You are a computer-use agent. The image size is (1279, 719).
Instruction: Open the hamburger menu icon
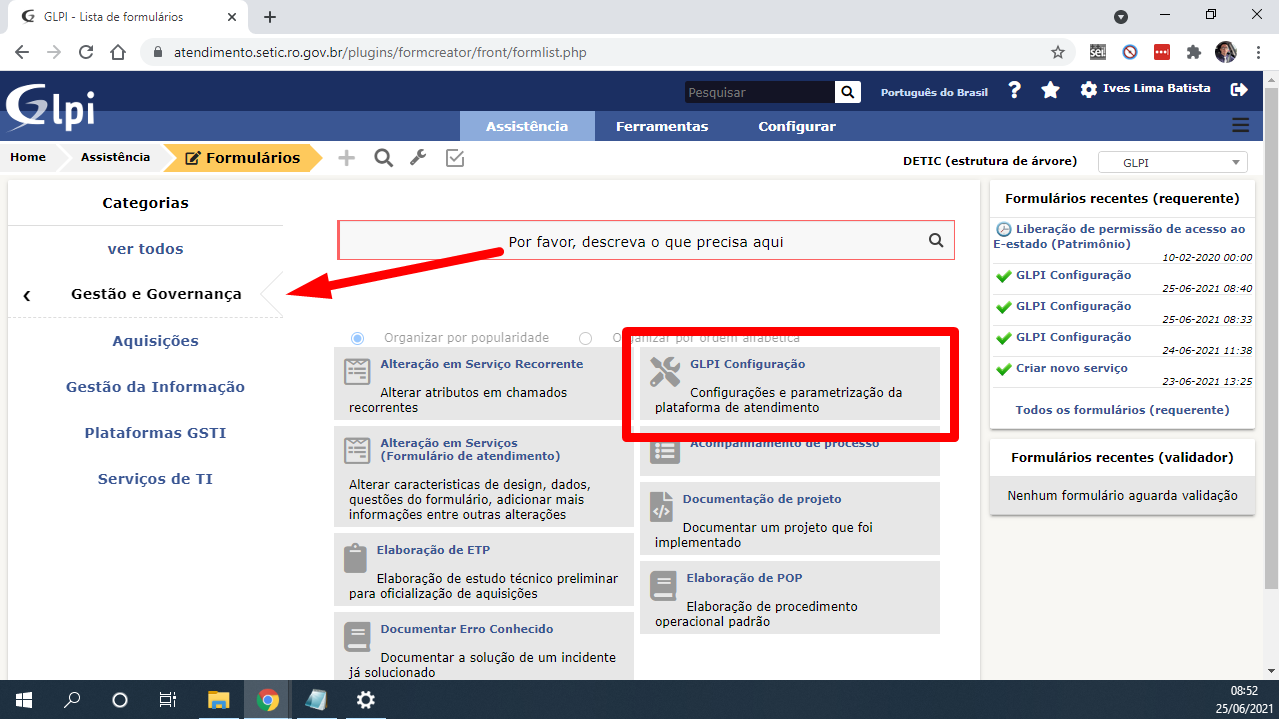tap(1241, 125)
